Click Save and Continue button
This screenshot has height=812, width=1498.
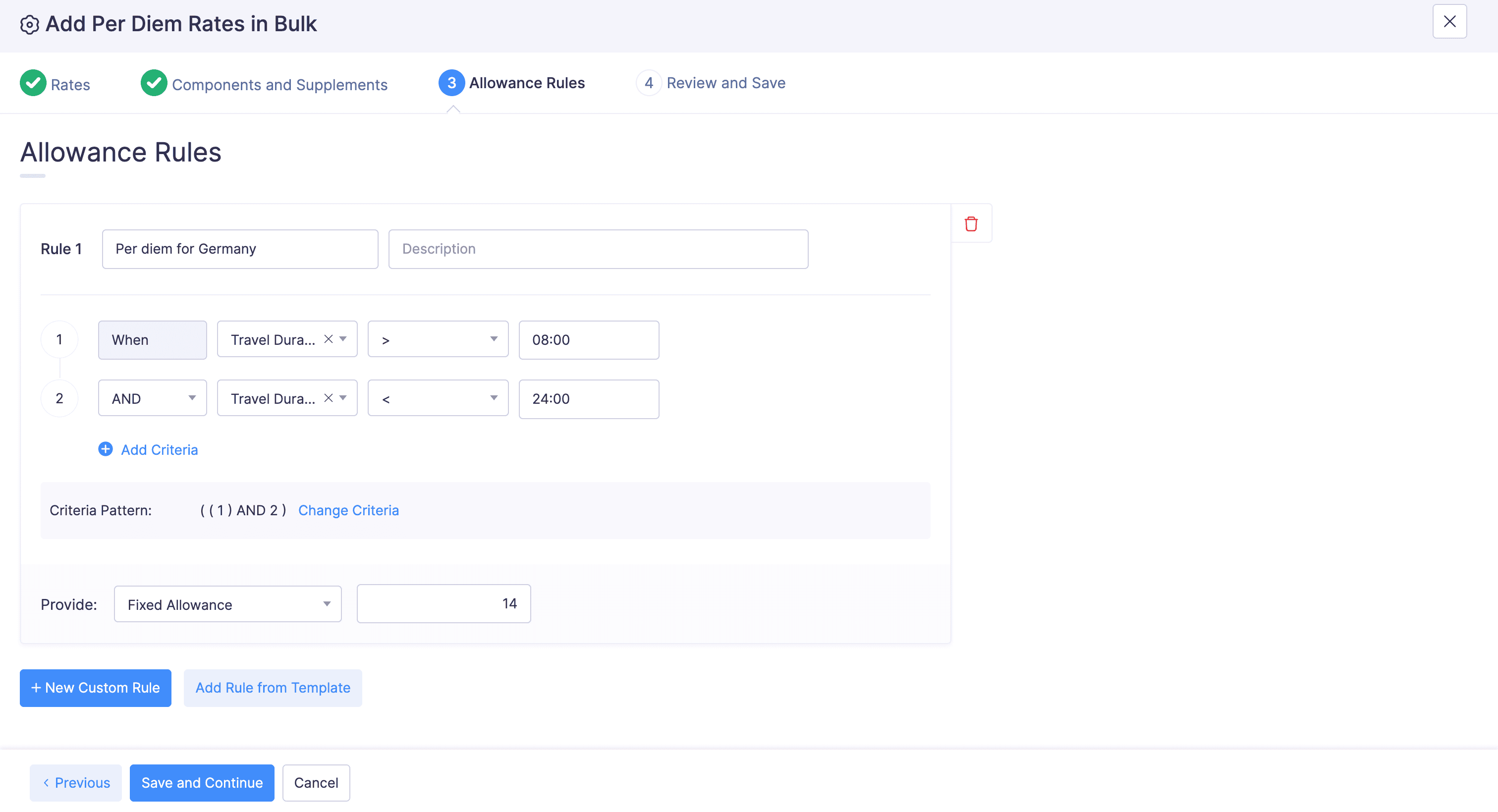point(202,782)
